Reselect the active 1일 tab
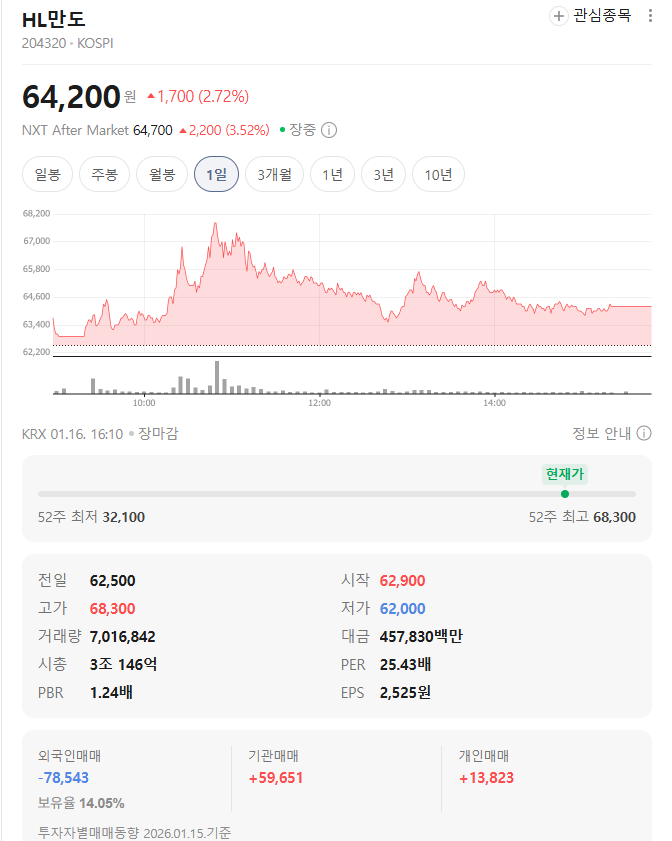The height and width of the screenshot is (841, 672). [217, 173]
